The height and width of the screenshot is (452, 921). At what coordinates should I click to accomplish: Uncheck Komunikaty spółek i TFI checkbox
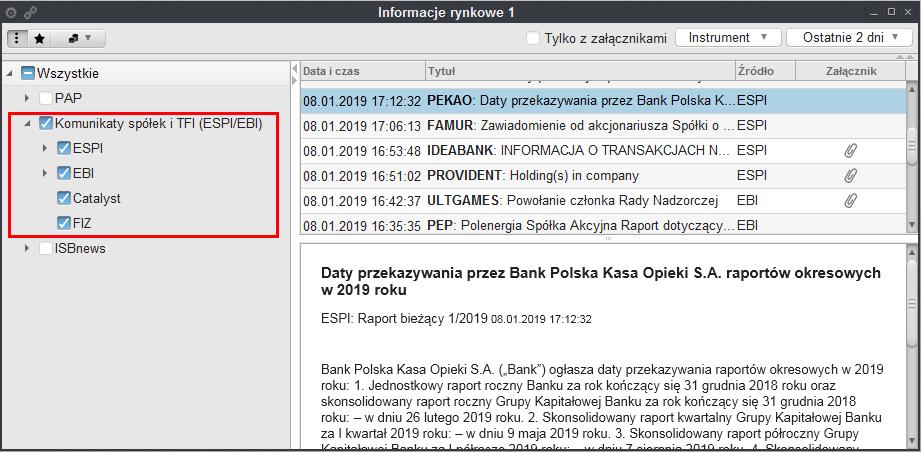pos(46,124)
